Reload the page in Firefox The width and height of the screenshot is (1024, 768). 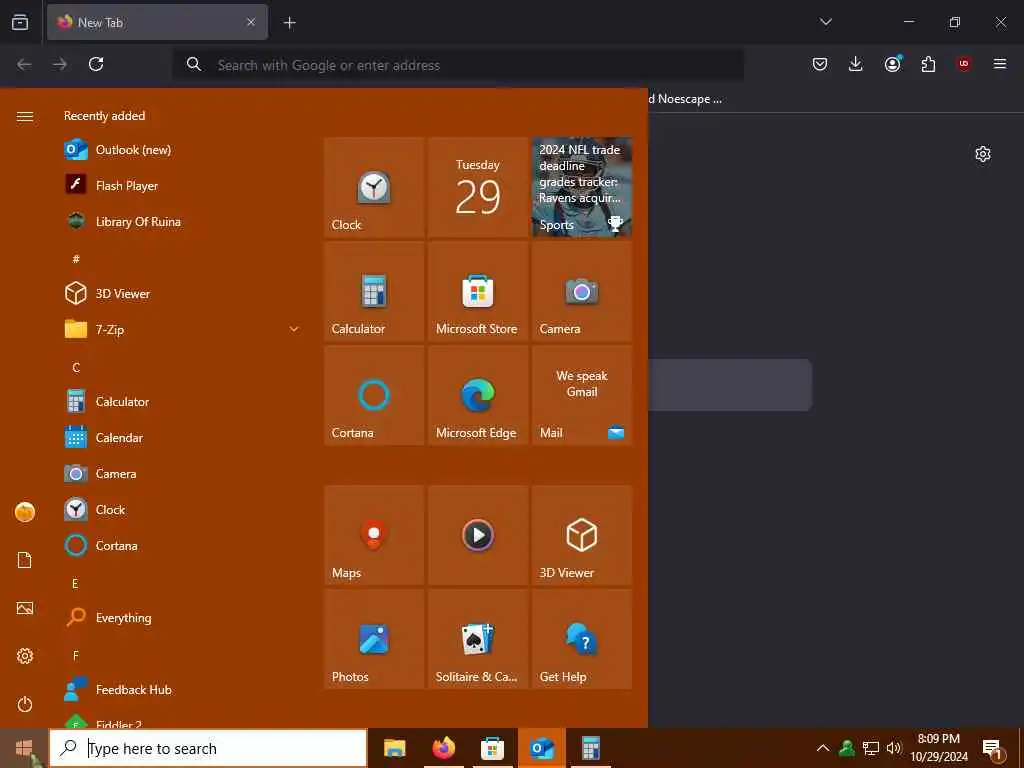point(96,64)
